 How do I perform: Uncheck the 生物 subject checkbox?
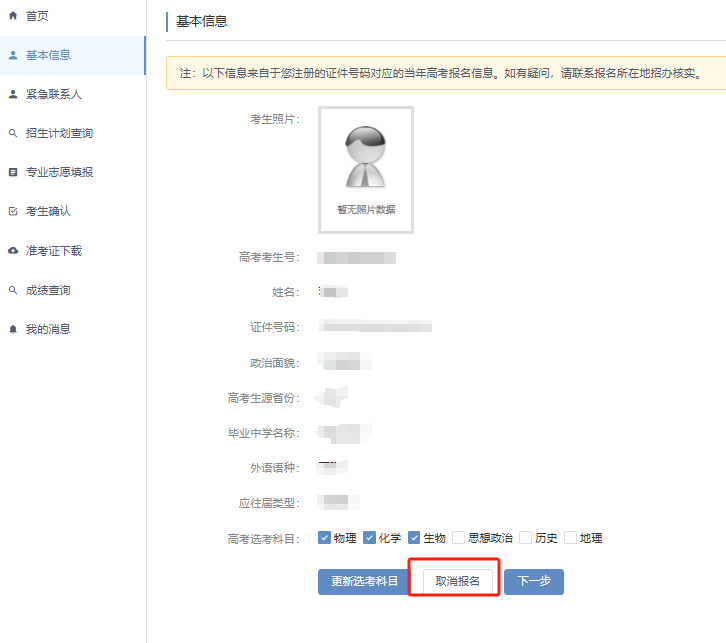click(414, 538)
